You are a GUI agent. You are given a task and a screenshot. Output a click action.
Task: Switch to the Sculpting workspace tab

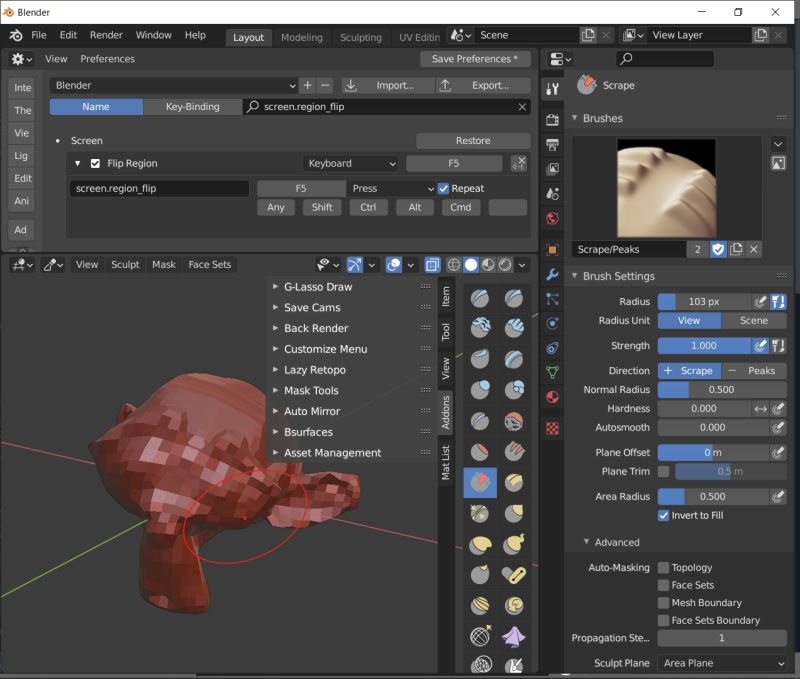tap(361, 37)
